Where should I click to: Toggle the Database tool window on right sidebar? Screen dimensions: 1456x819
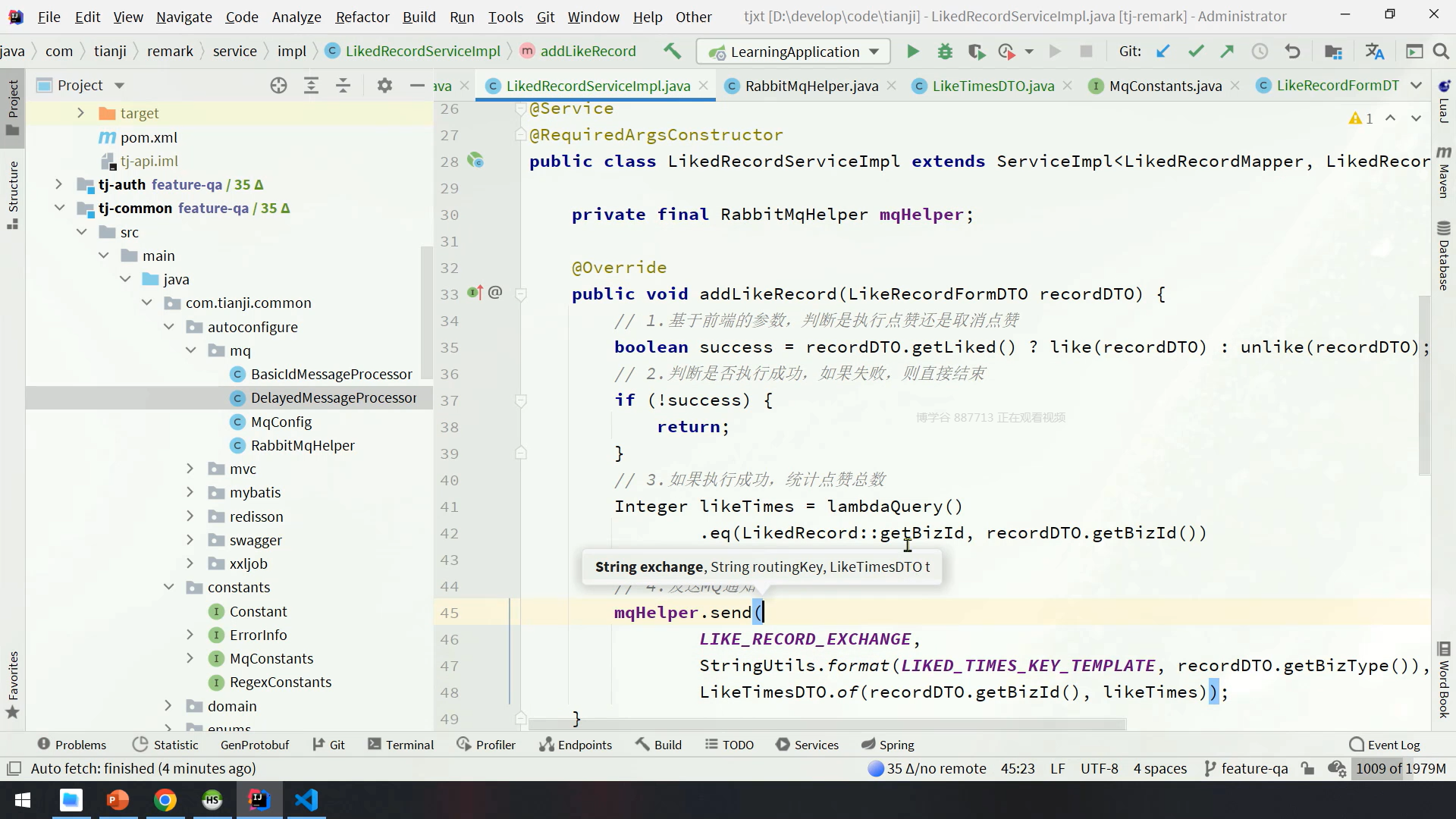coord(1443,256)
